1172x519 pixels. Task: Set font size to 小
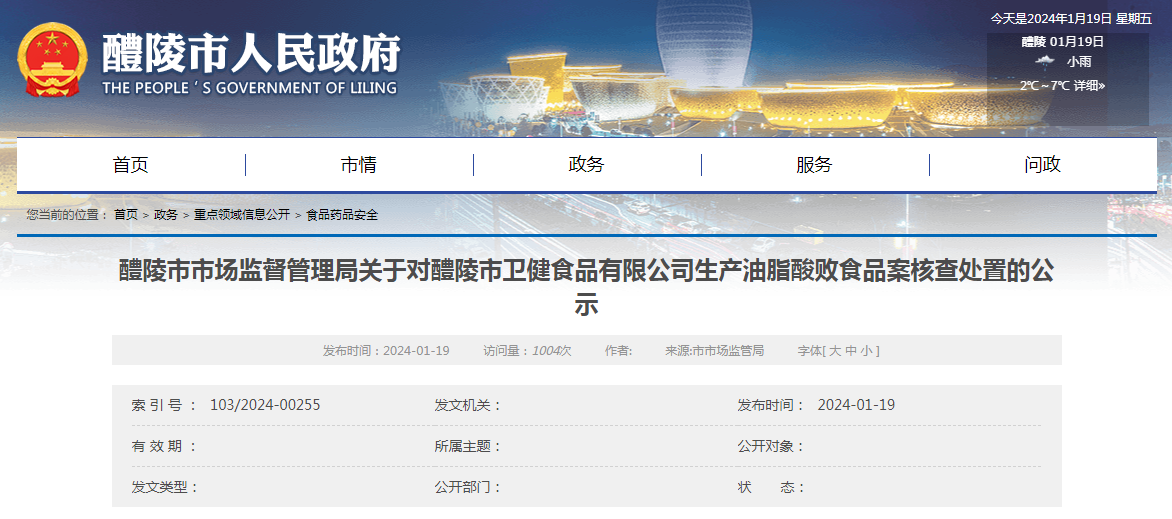click(x=866, y=351)
